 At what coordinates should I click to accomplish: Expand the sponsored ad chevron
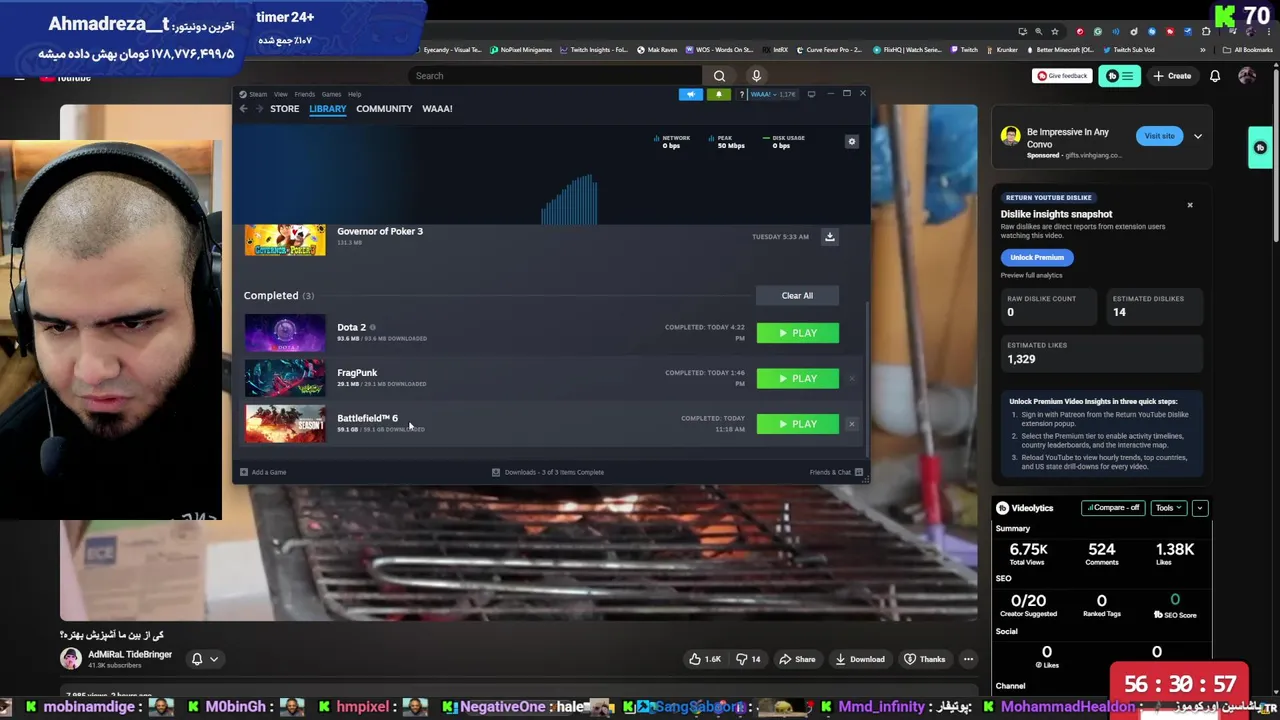1197,136
